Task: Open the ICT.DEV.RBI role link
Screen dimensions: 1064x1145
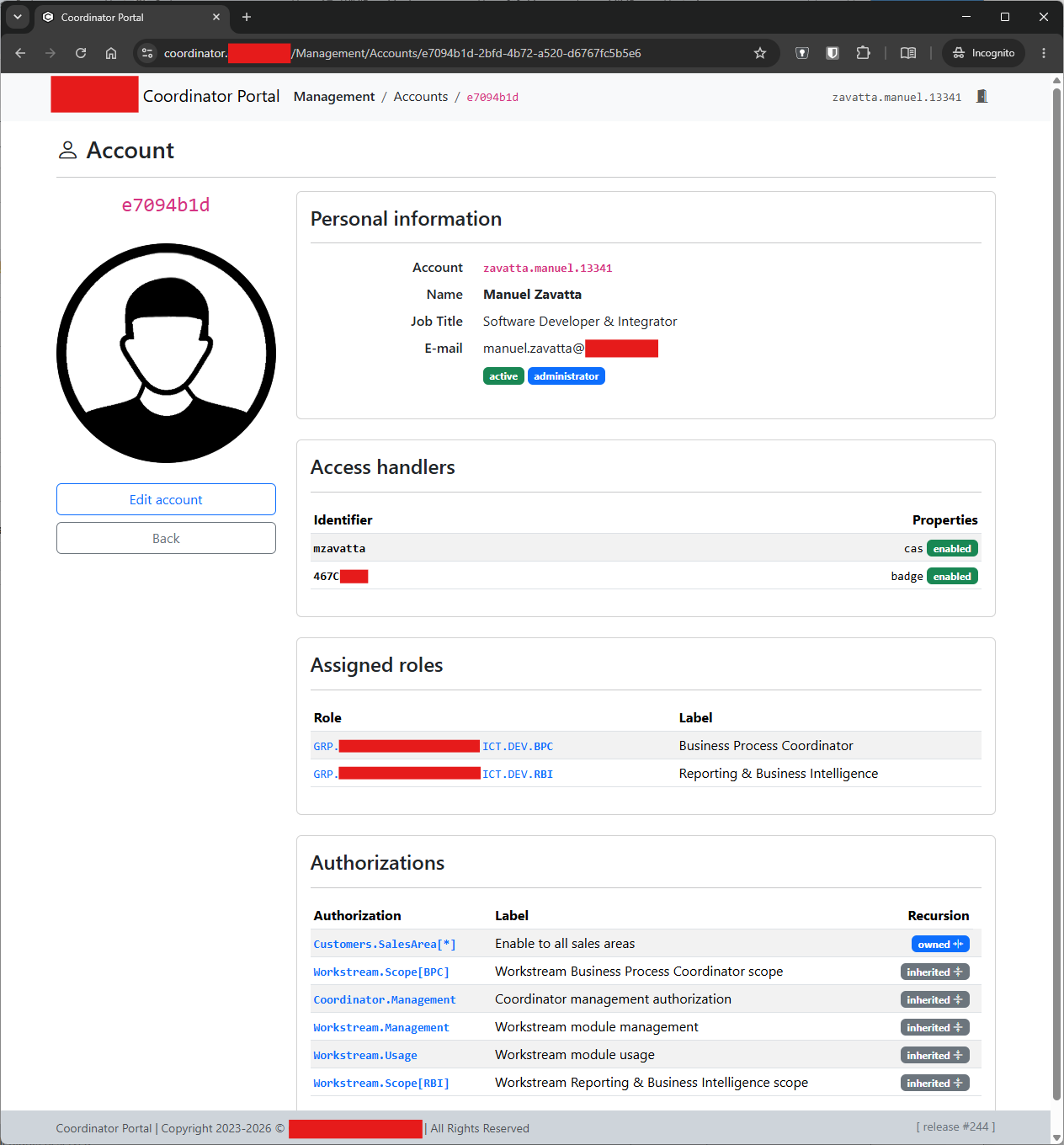Action: pyautogui.click(x=434, y=774)
